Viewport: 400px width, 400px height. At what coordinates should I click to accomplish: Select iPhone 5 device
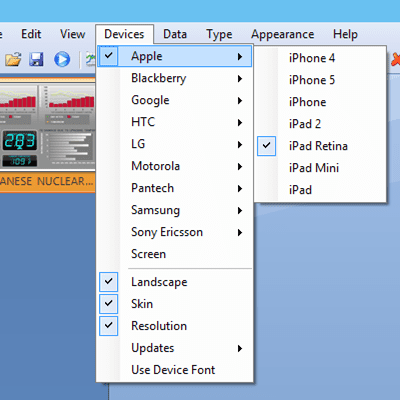[x=320, y=80]
